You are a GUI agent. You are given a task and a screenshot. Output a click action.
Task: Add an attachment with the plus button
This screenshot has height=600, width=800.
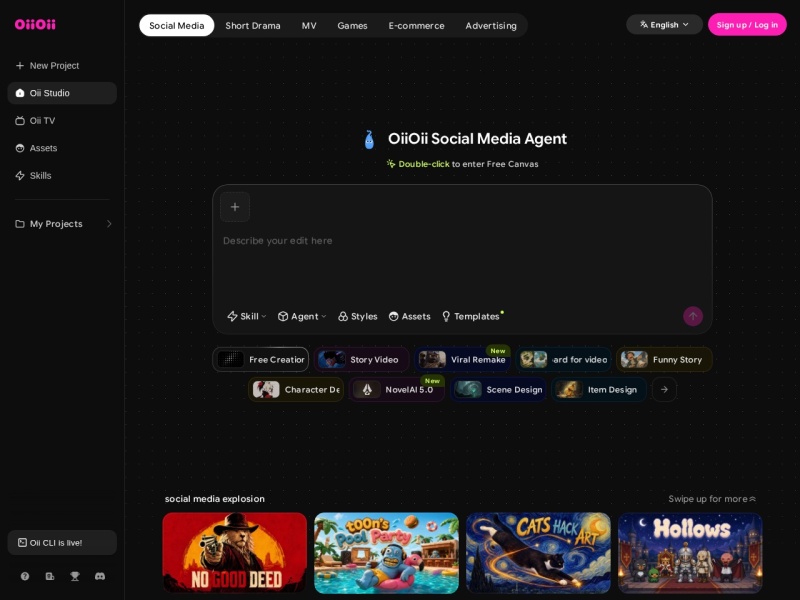click(x=235, y=207)
